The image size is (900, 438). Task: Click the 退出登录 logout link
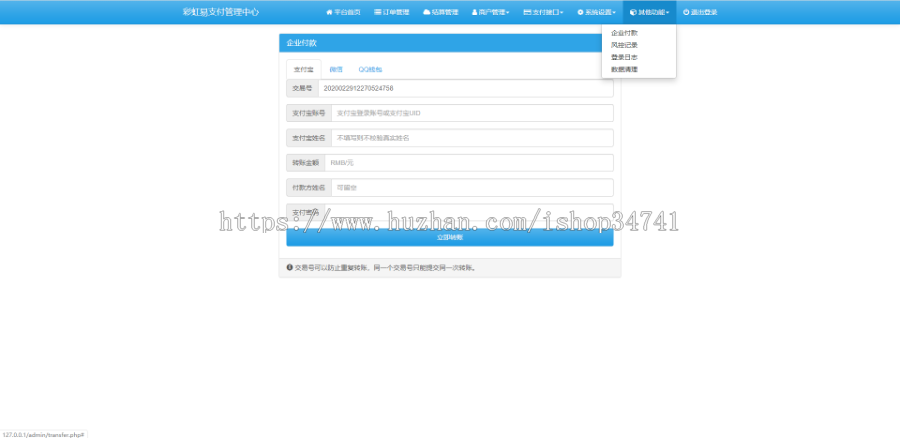(x=700, y=12)
